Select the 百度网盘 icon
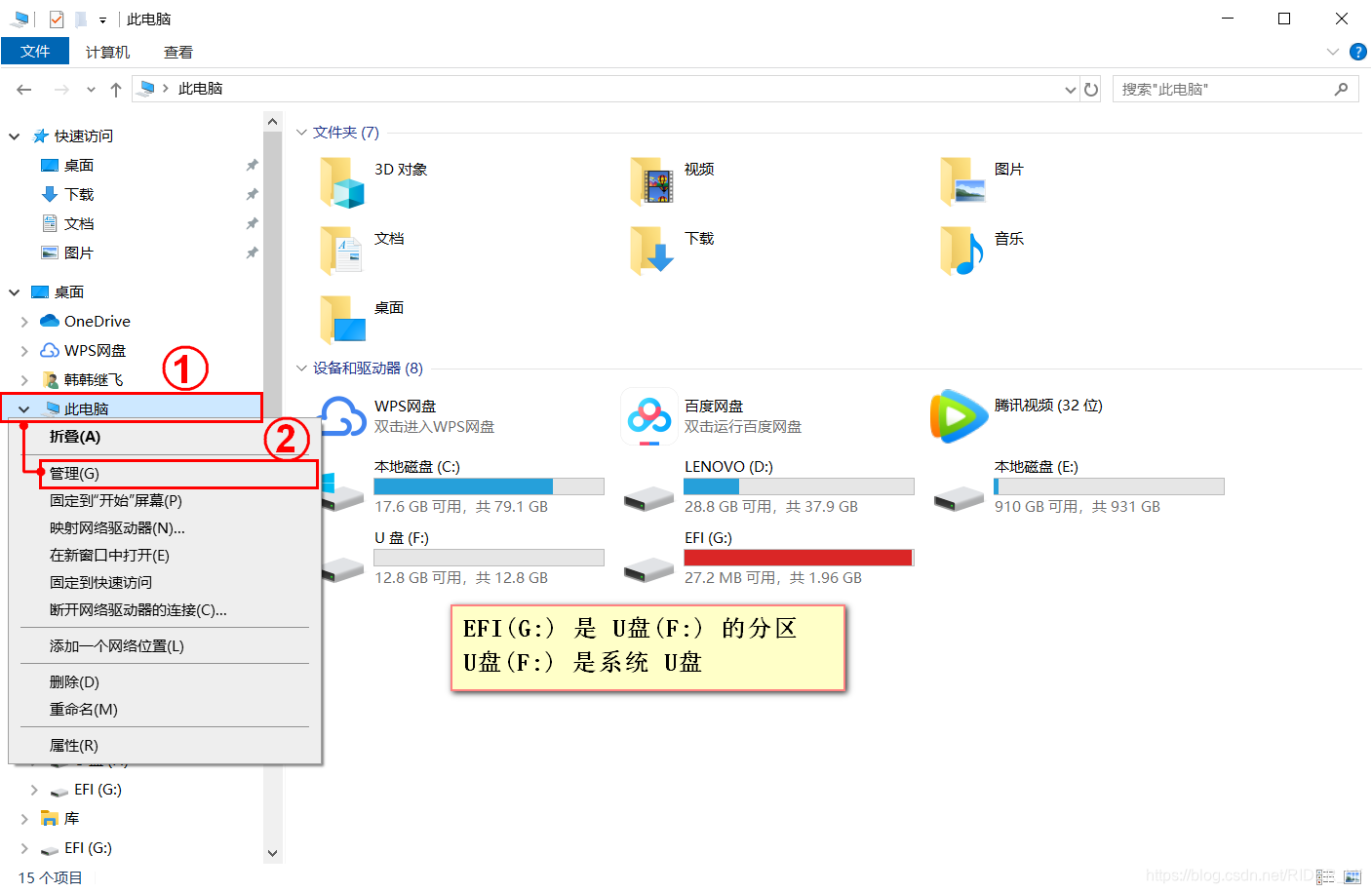The image size is (1372, 893). click(649, 417)
